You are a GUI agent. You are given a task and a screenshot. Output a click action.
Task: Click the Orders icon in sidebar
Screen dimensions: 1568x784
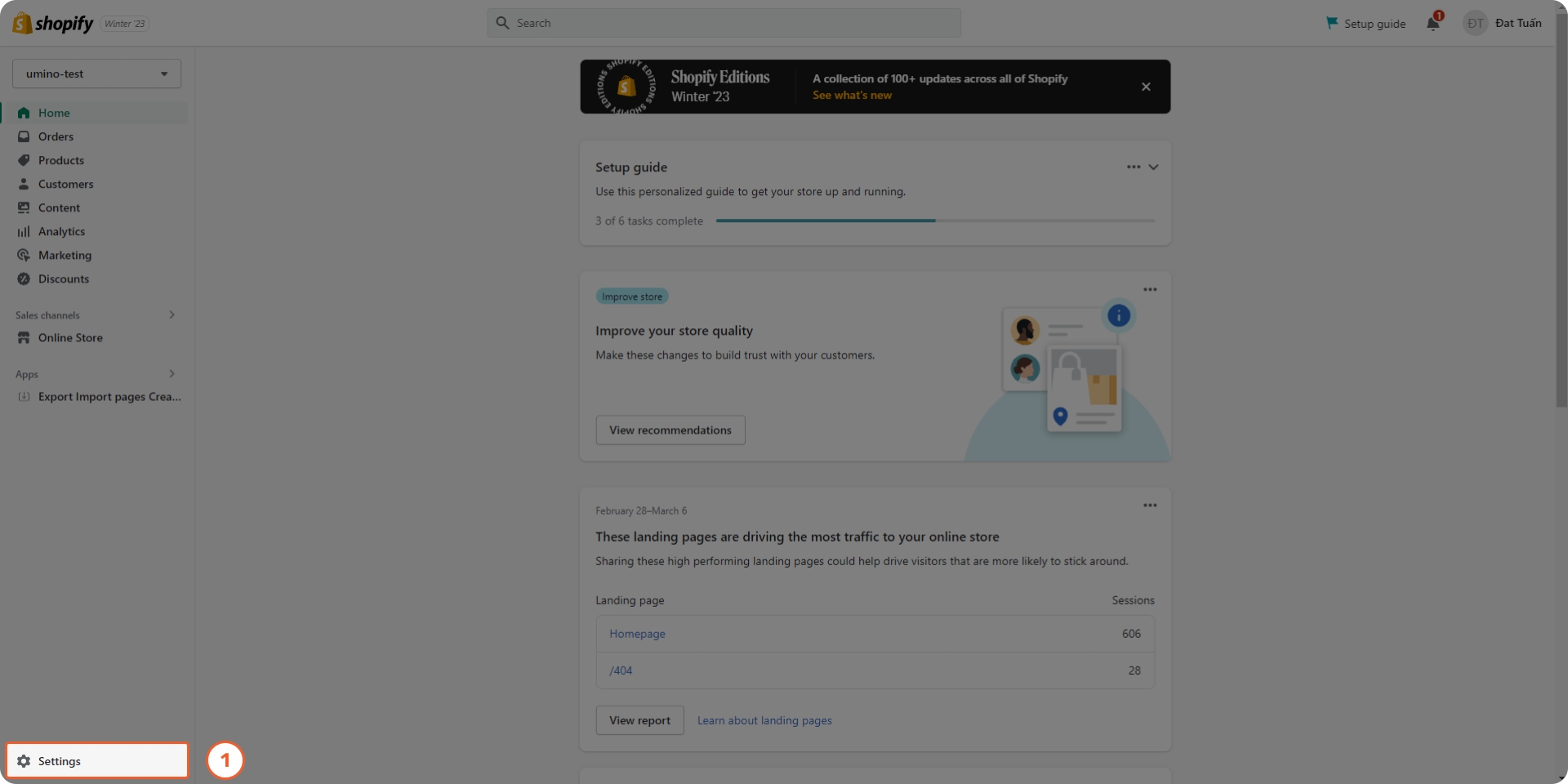point(24,136)
